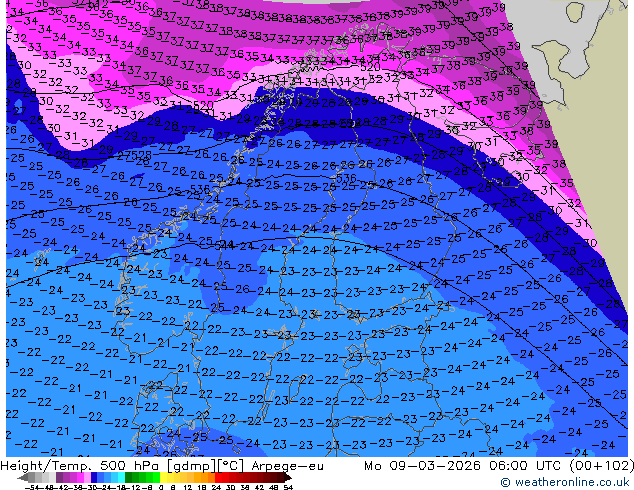Click the dark maroon right arrow end of the color scale

[x=288, y=478]
